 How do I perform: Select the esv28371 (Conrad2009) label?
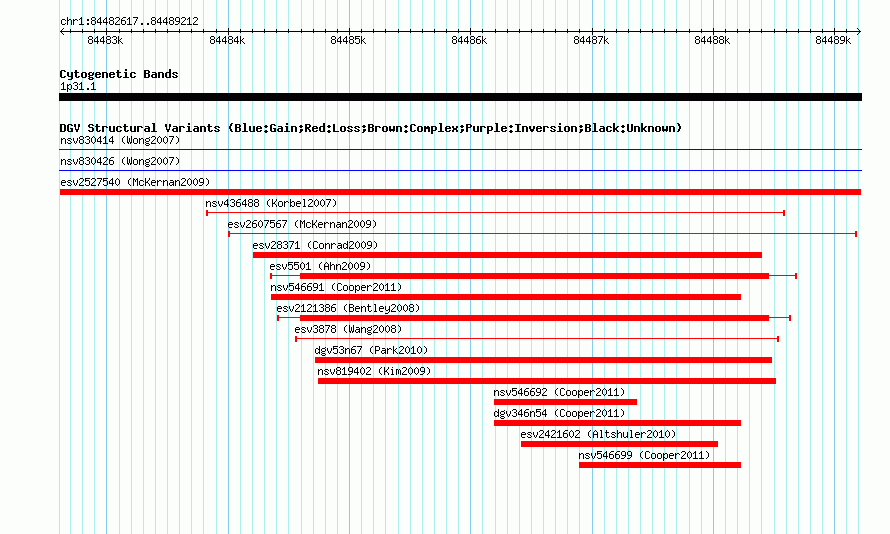(315, 245)
